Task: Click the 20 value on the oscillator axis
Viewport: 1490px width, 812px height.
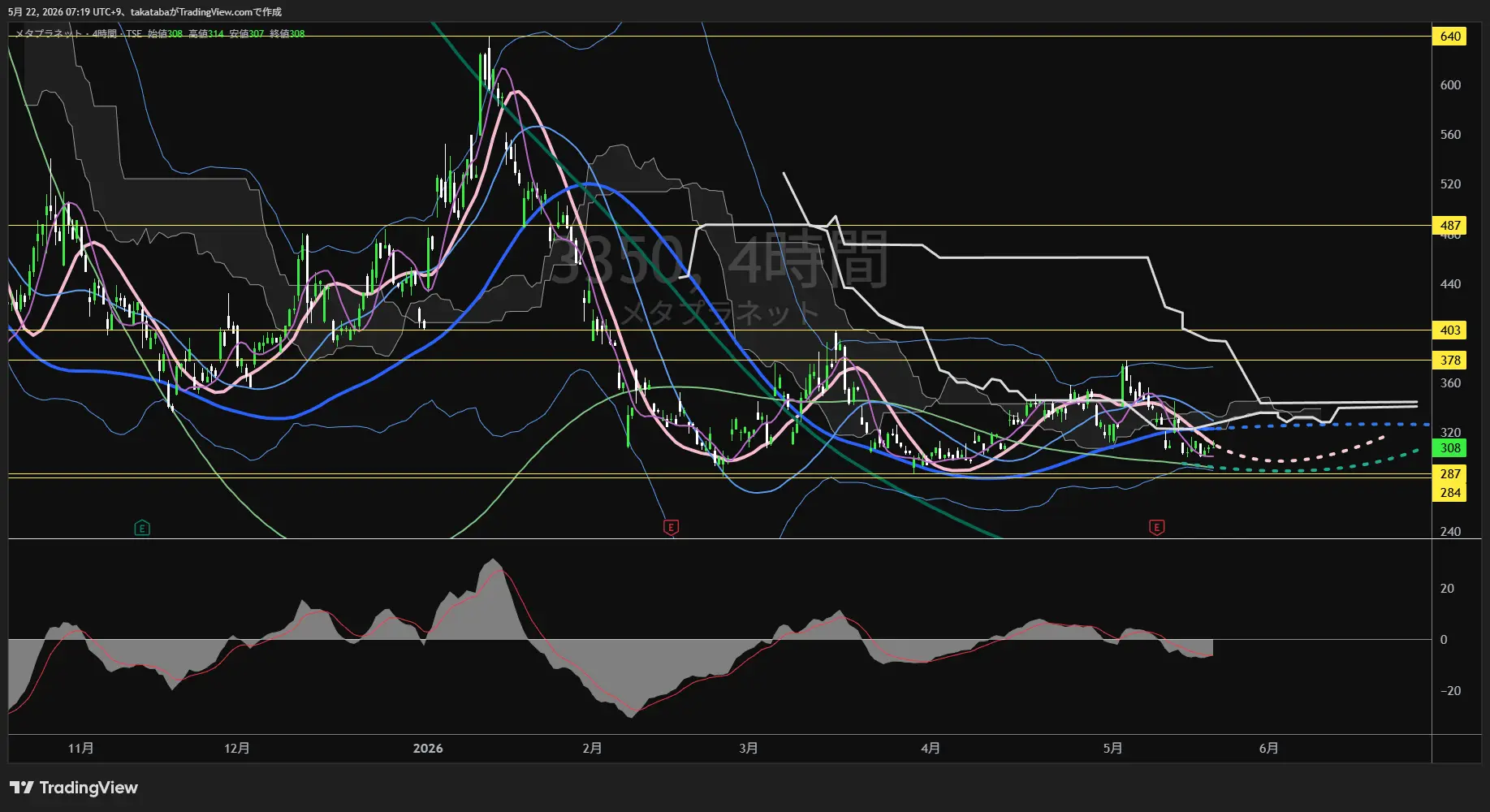Action: point(1447,589)
